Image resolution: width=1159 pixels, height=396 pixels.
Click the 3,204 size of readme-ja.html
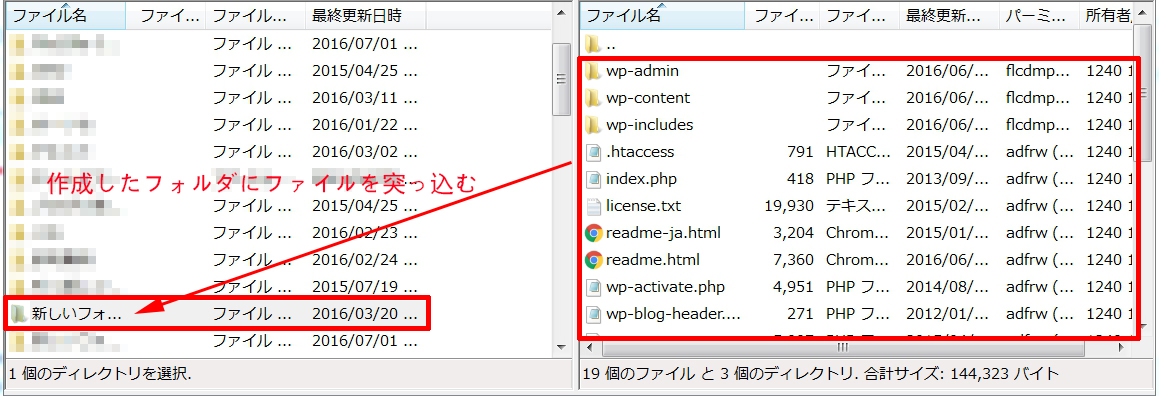[793, 233]
